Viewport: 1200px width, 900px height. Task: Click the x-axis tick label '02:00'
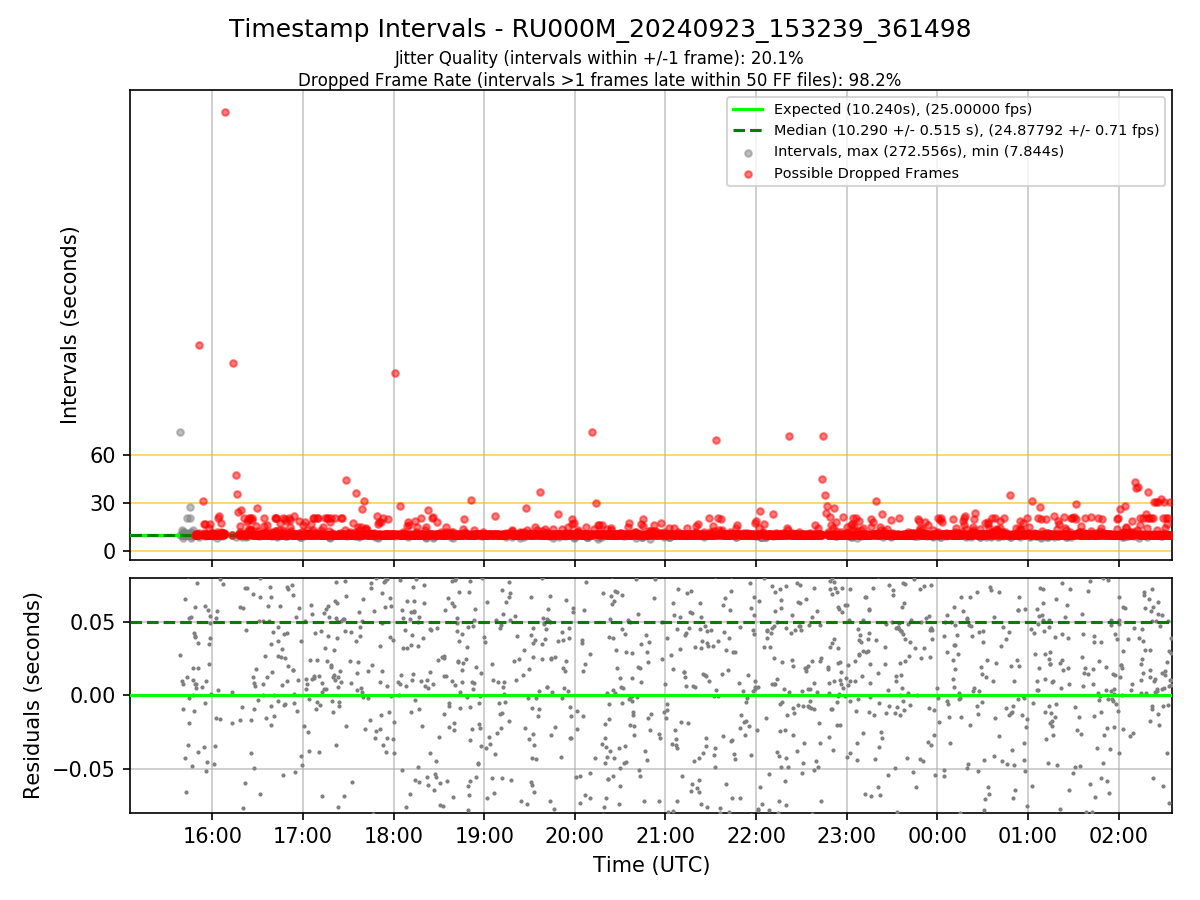tap(1118, 834)
